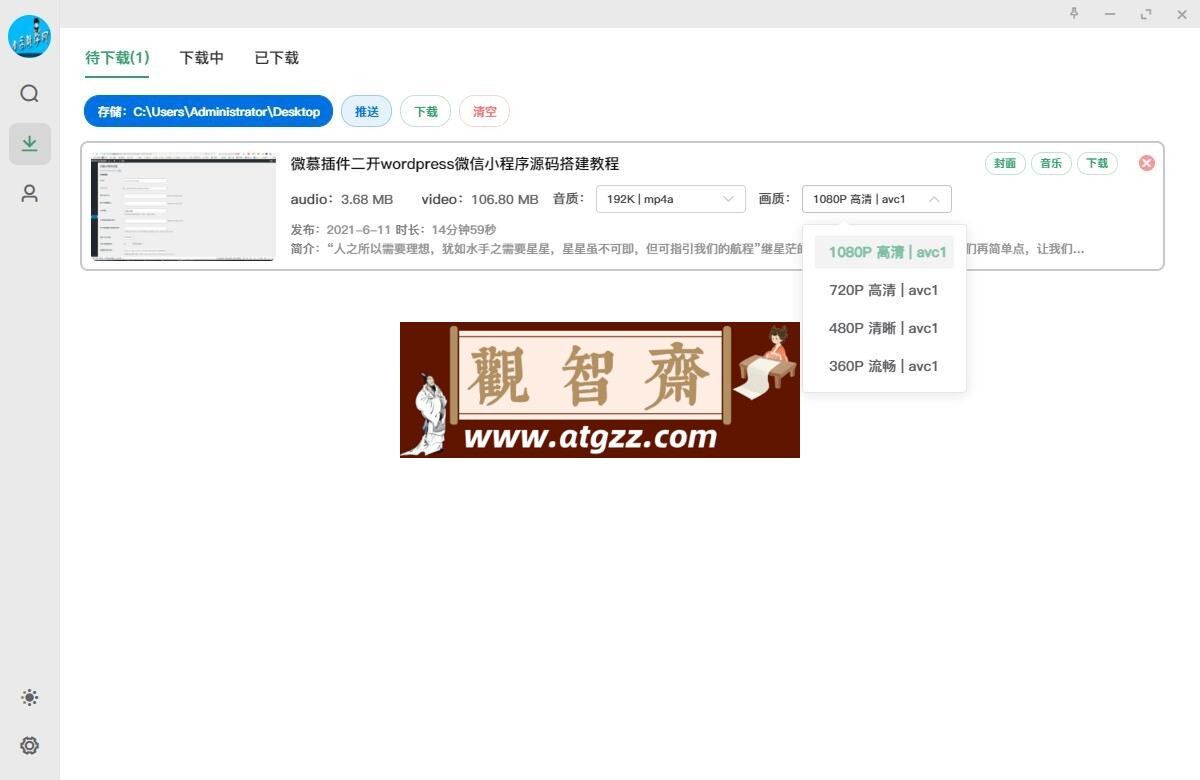This screenshot has height=780, width=1200.
Task: Select 720P 高清 | avc1 option
Action: (x=885, y=290)
